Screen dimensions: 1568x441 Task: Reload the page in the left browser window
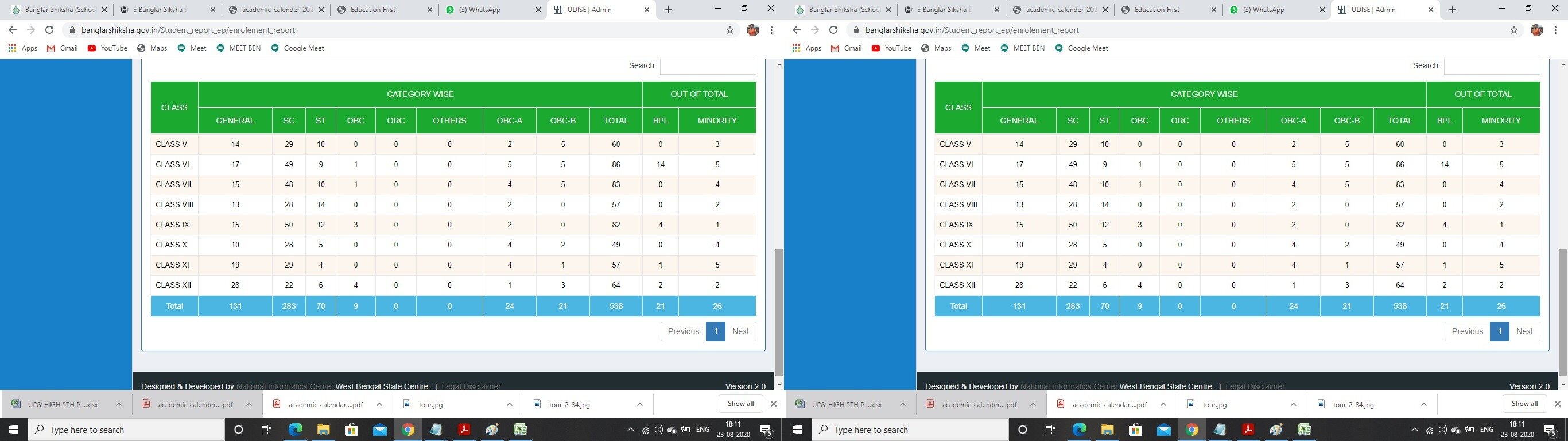pyautogui.click(x=49, y=30)
